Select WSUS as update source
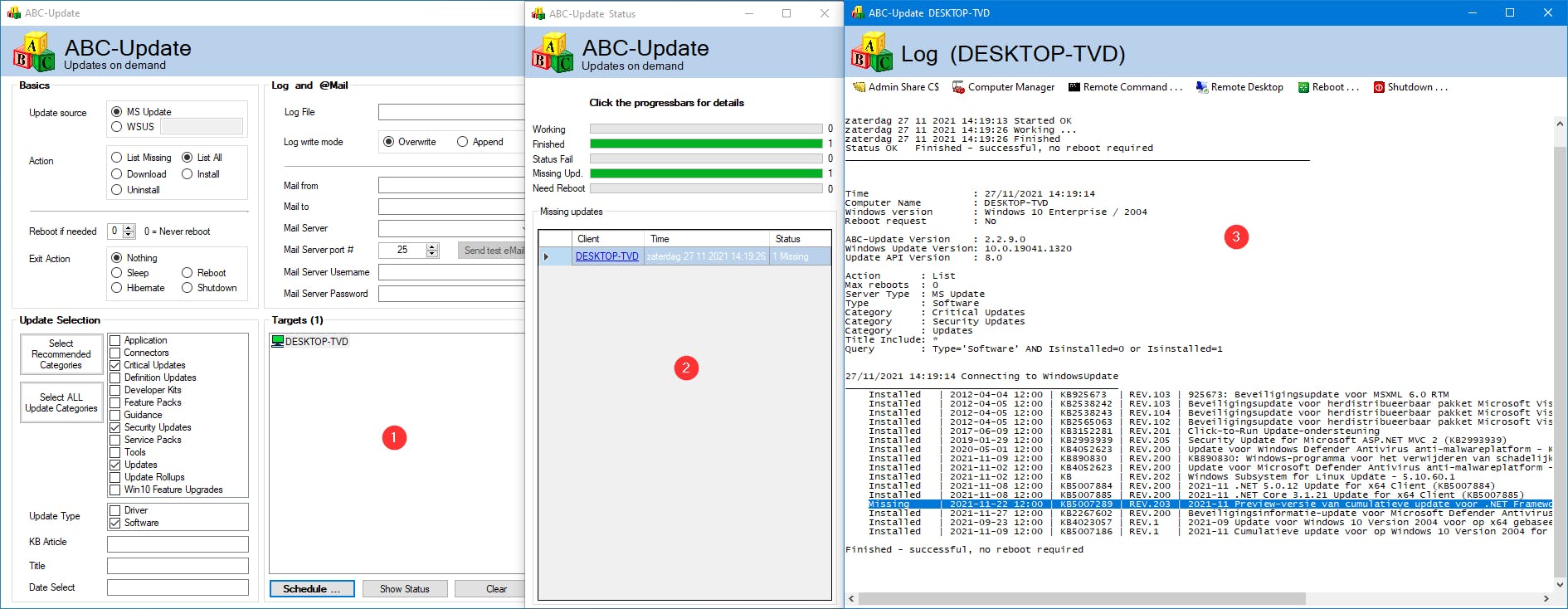1568x609 pixels. click(117, 127)
